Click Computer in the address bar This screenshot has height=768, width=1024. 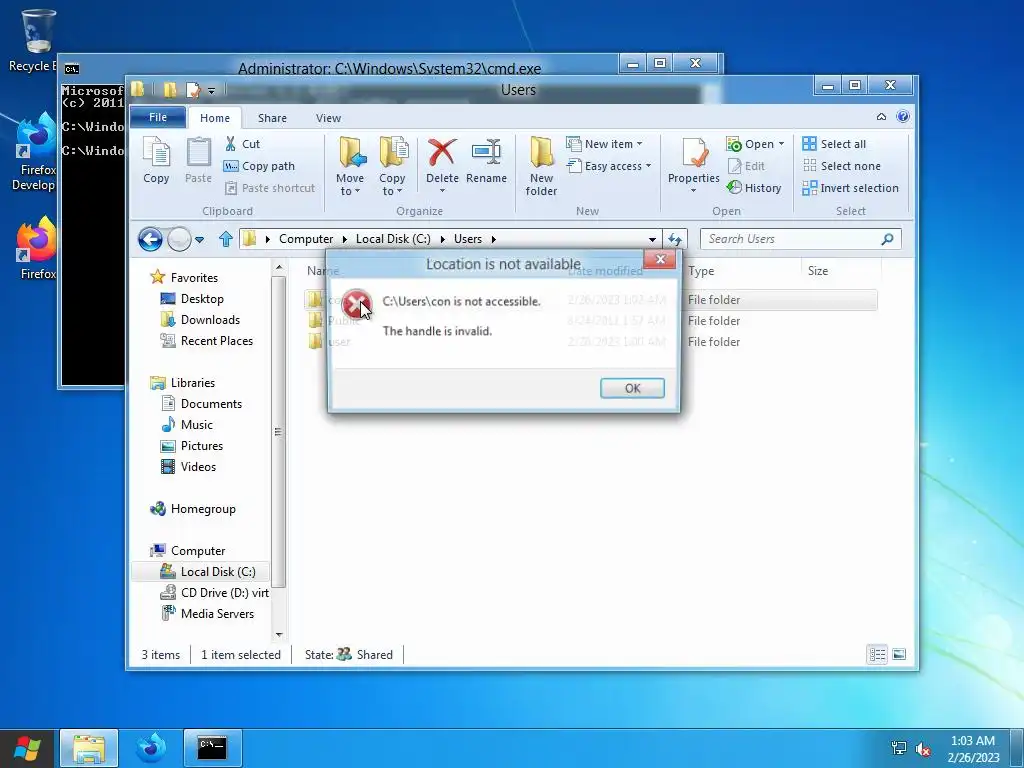point(306,239)
